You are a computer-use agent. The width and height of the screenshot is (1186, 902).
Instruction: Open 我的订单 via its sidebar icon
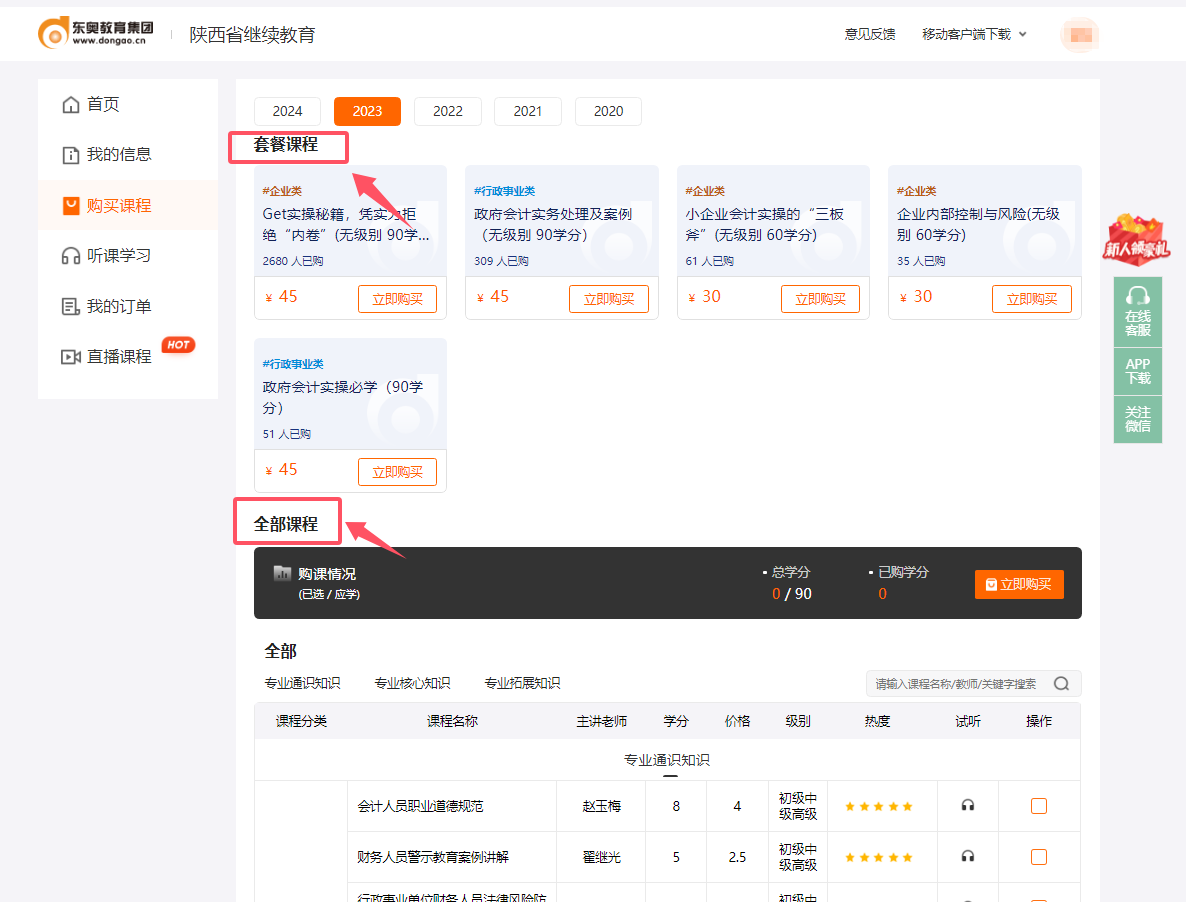(71, 305)
